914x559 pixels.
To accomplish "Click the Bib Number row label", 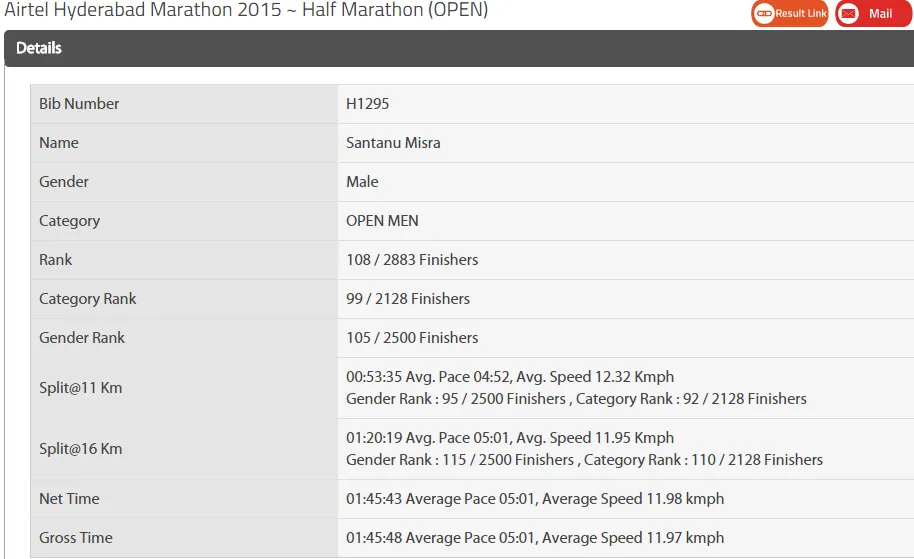I will click(x=79, y=104).
